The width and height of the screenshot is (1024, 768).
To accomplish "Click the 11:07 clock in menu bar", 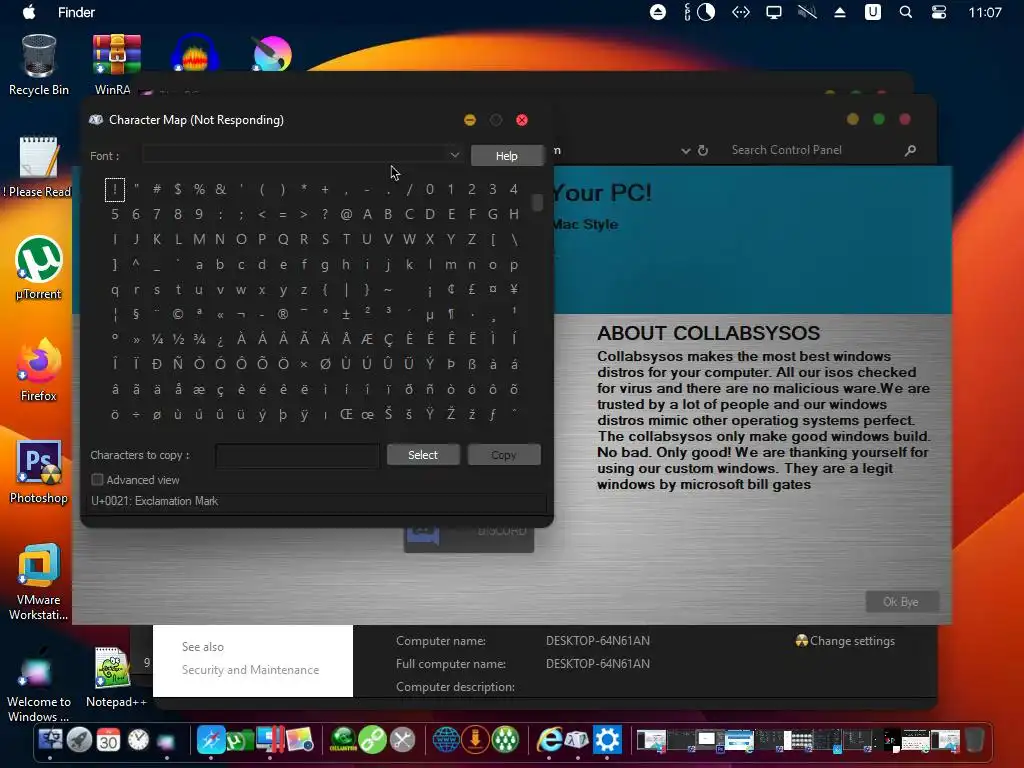I will click(x=984, y=12).
